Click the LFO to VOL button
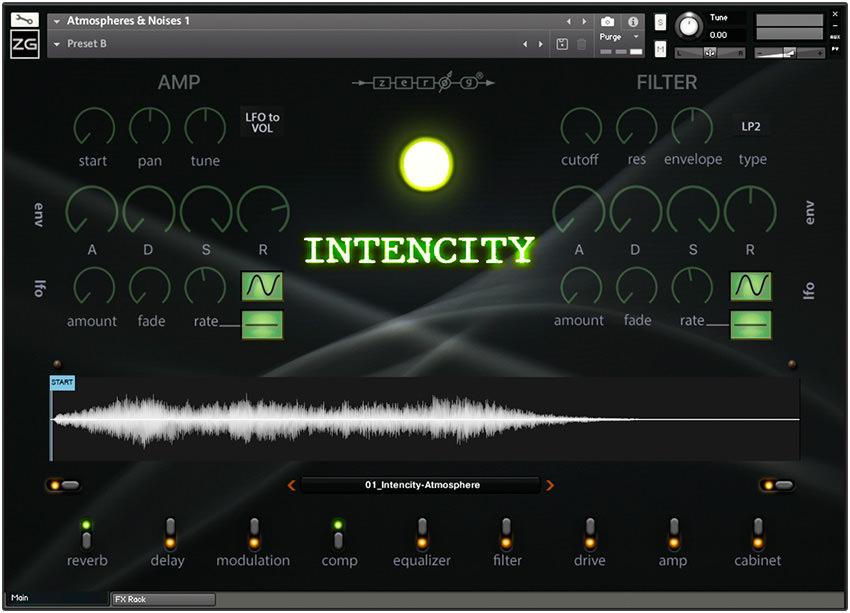850x613 pixels. [x=262, y=122]
